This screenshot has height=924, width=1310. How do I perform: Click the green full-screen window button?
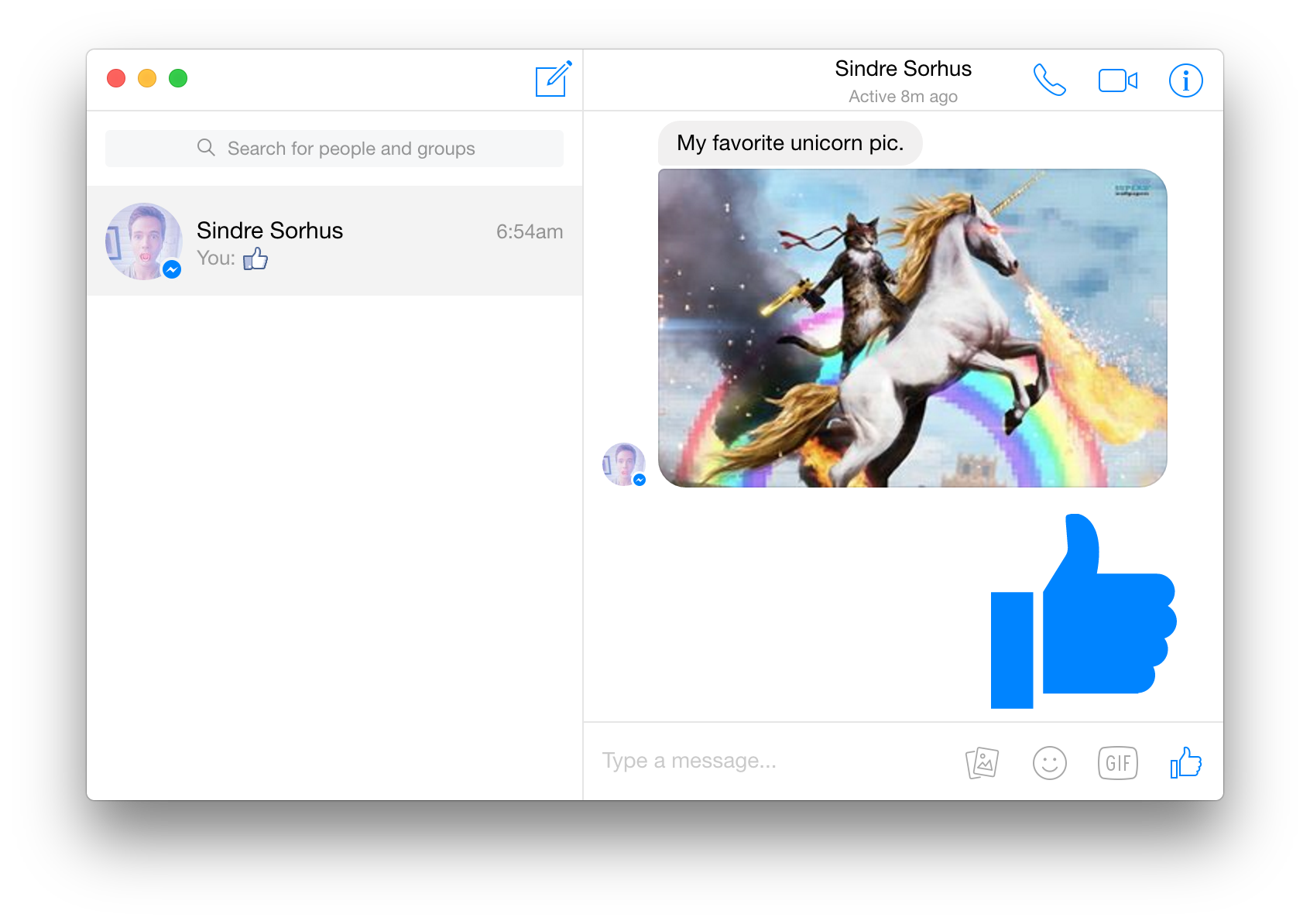click(178, 78)
